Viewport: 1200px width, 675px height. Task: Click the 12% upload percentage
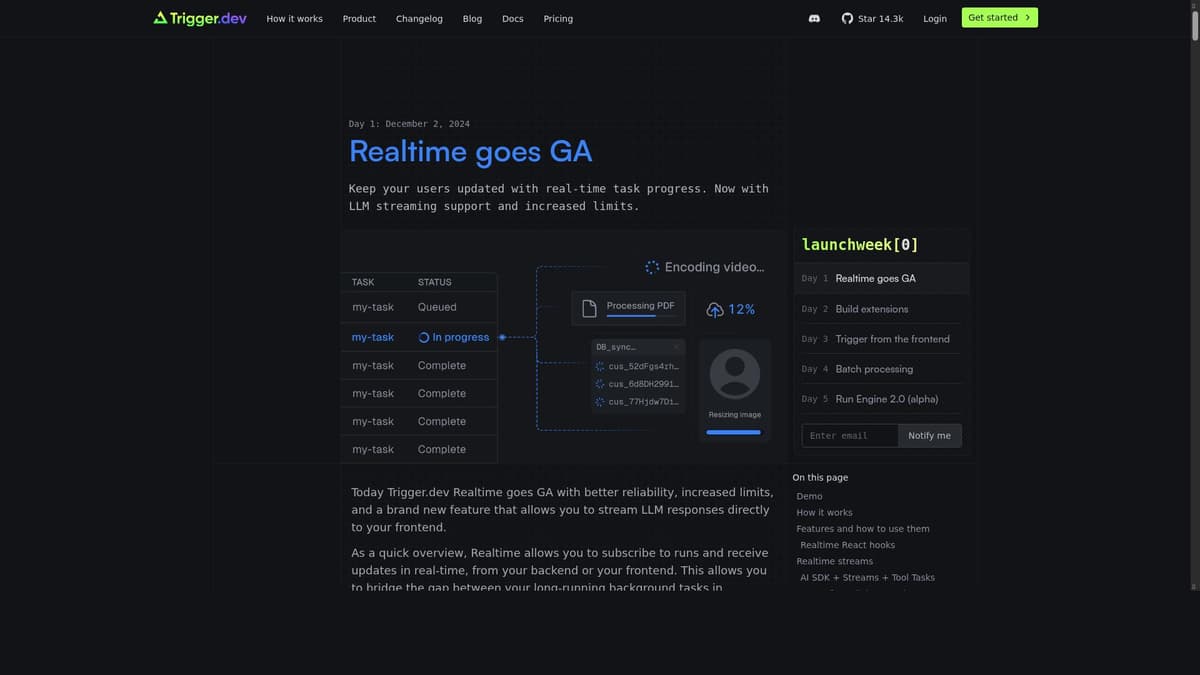(742, 310)
